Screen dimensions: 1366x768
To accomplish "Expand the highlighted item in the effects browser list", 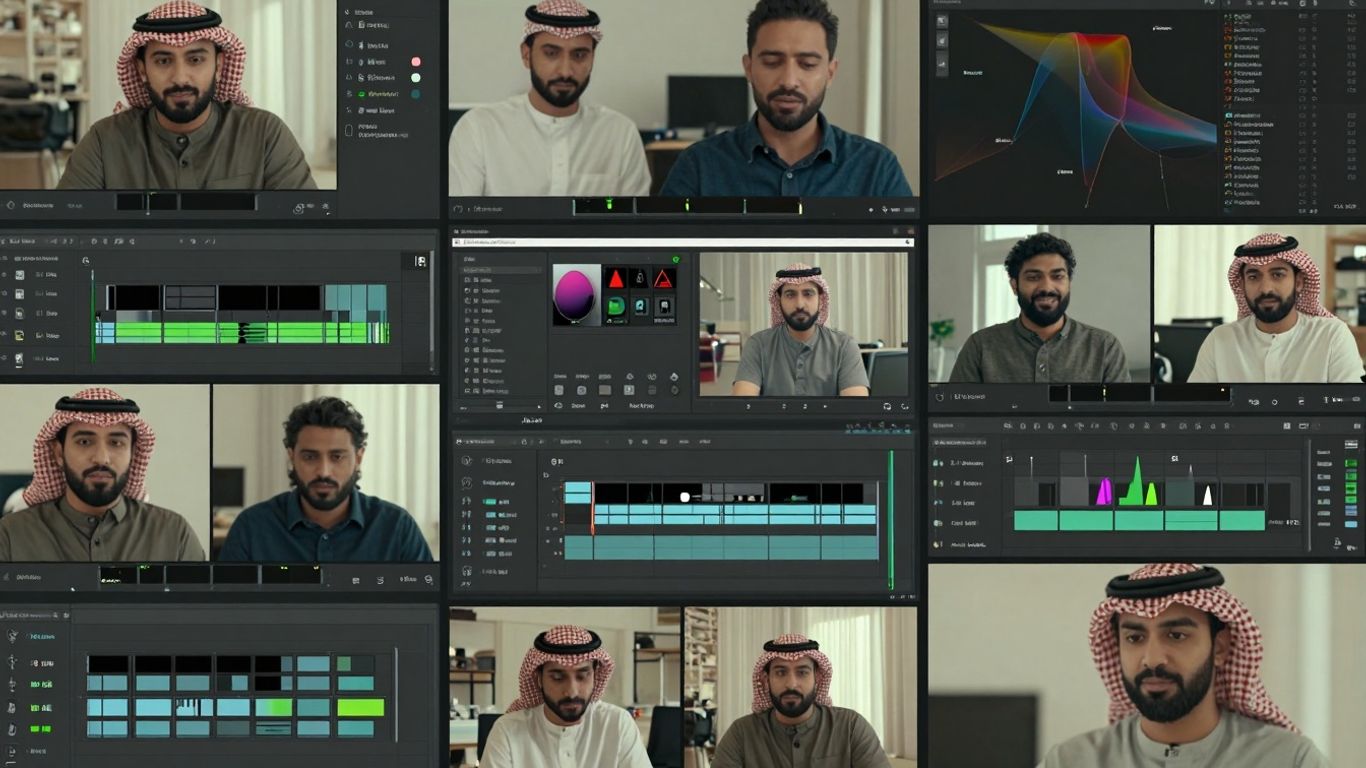I will [x=538, y=270].
